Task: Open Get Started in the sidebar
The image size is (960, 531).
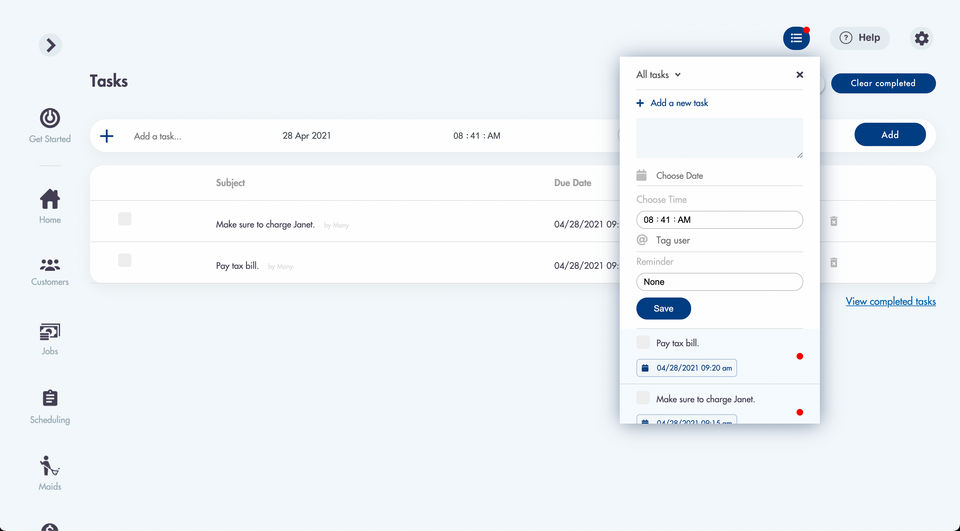Action: coord(50,126)
